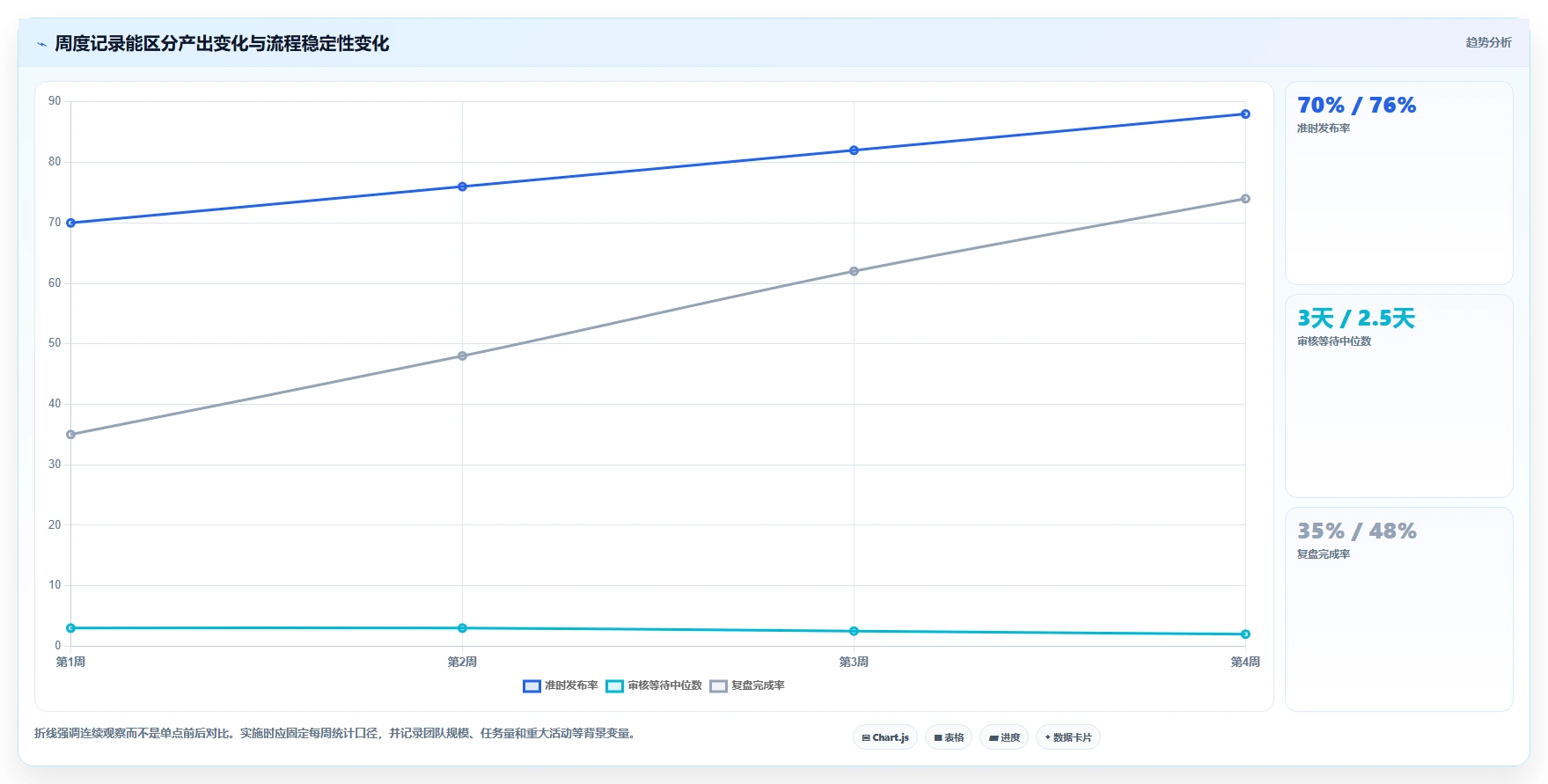
Task: Select 复盘完成率 data point at 第4周
Action: pyautogui.click(x=1245, y=199)
